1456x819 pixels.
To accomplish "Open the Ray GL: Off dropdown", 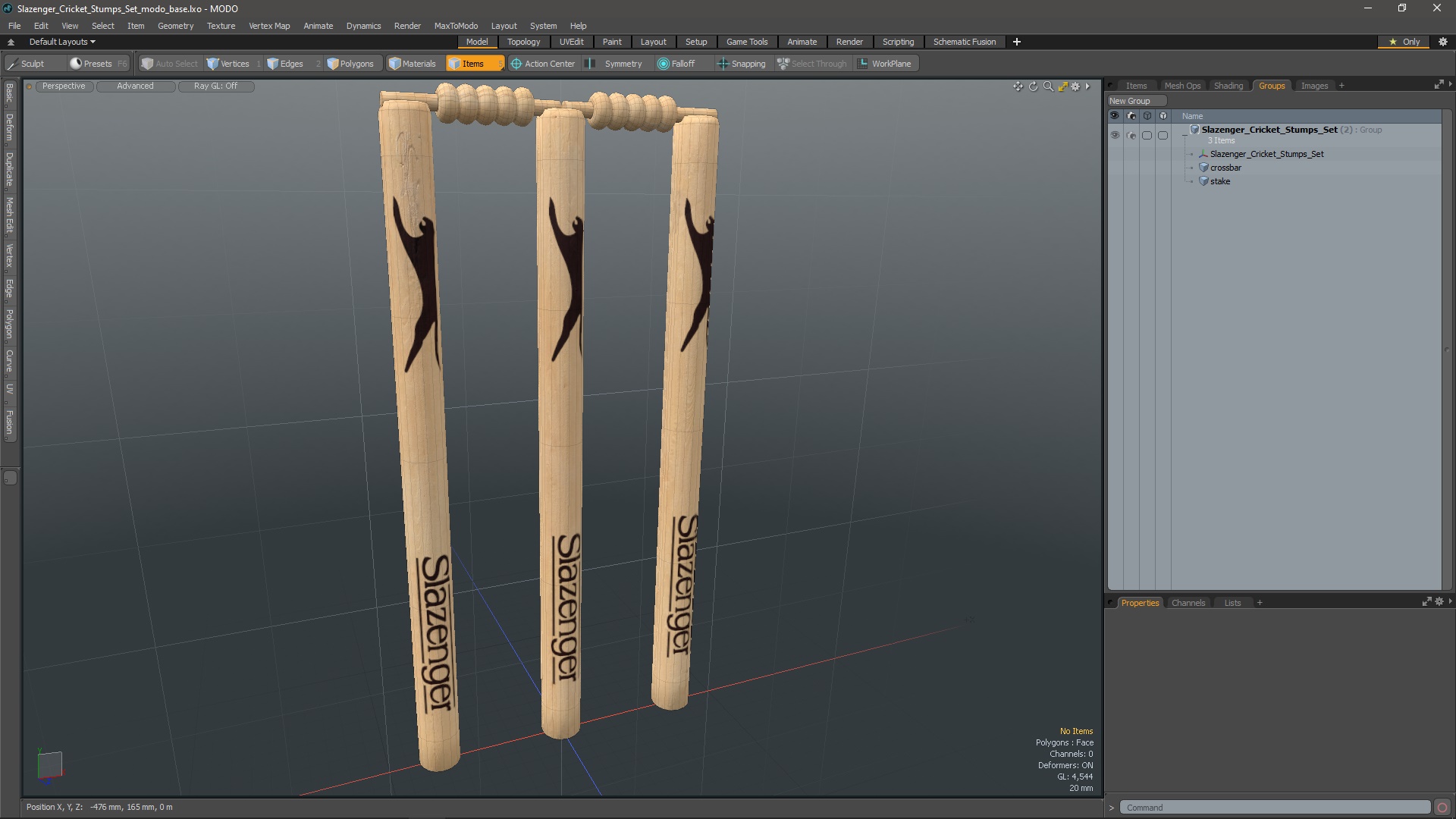I will (x=215, y=86).
